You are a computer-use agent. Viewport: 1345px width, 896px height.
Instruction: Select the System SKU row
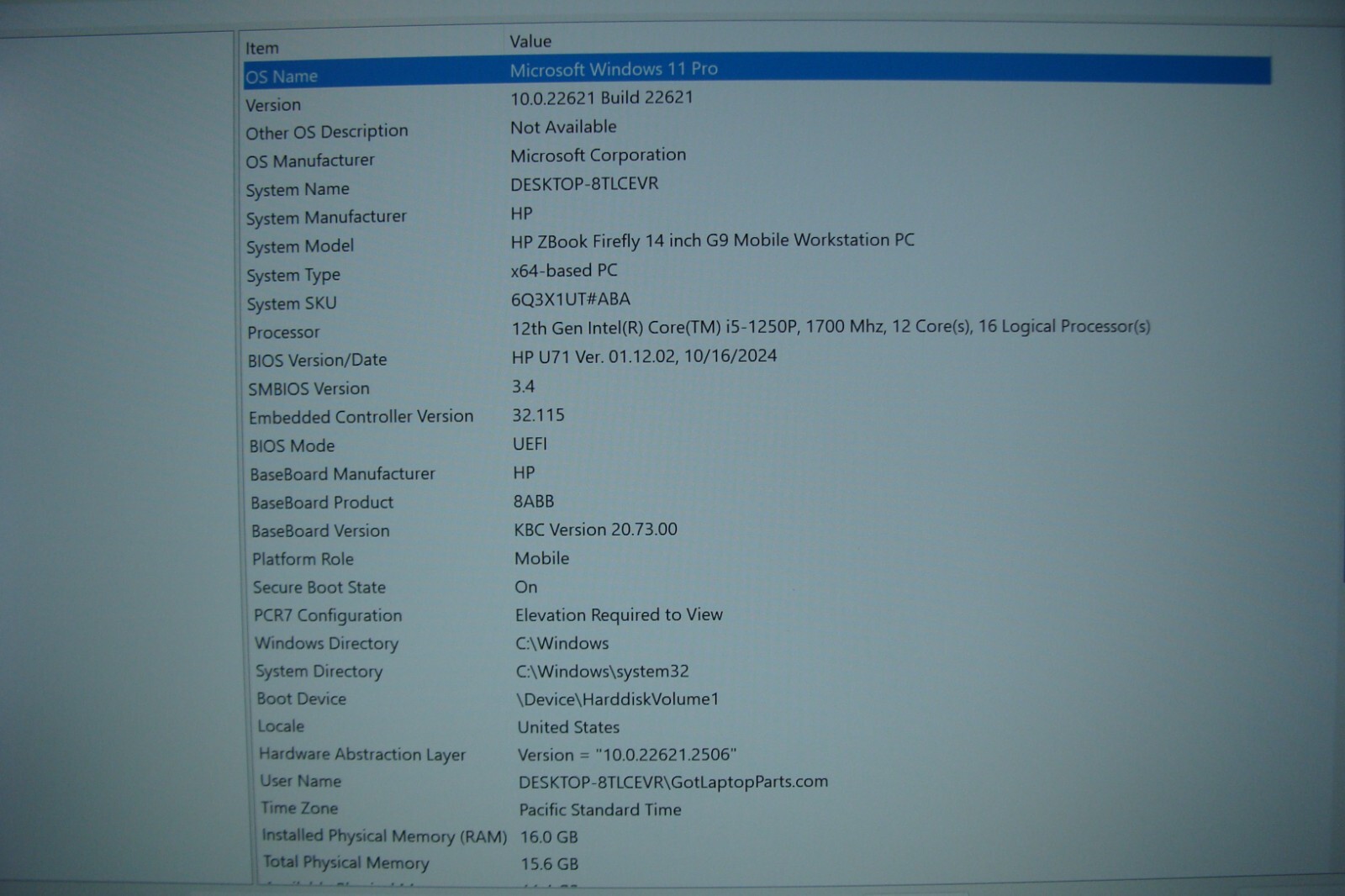pos(292,303)
